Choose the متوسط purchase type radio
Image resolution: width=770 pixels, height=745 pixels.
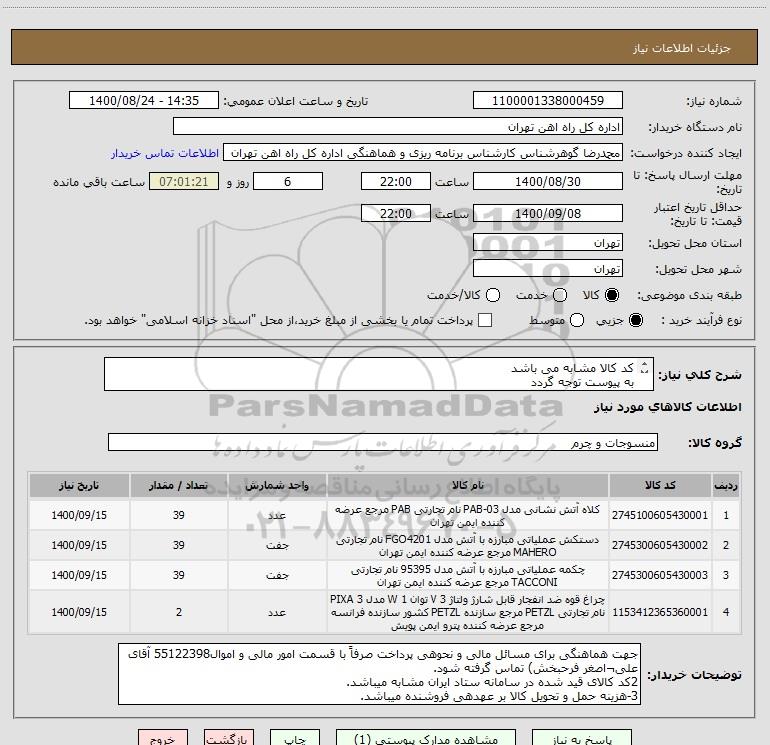[x=577, y=320]
